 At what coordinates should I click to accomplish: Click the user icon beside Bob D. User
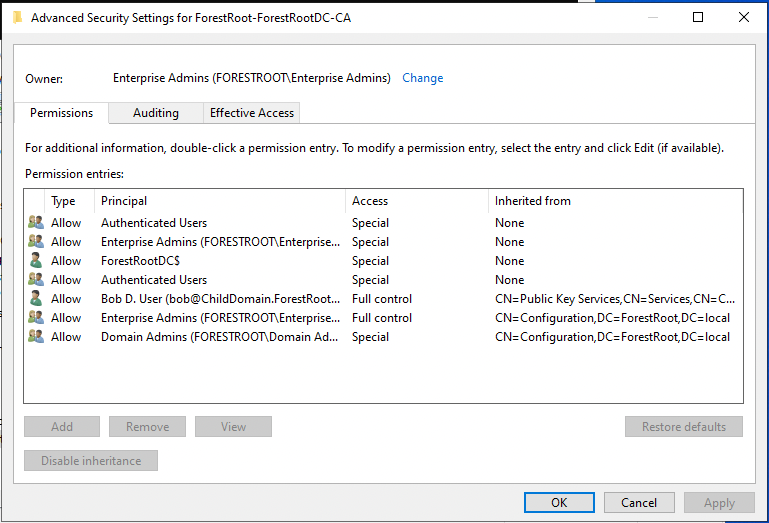point(36,299)
